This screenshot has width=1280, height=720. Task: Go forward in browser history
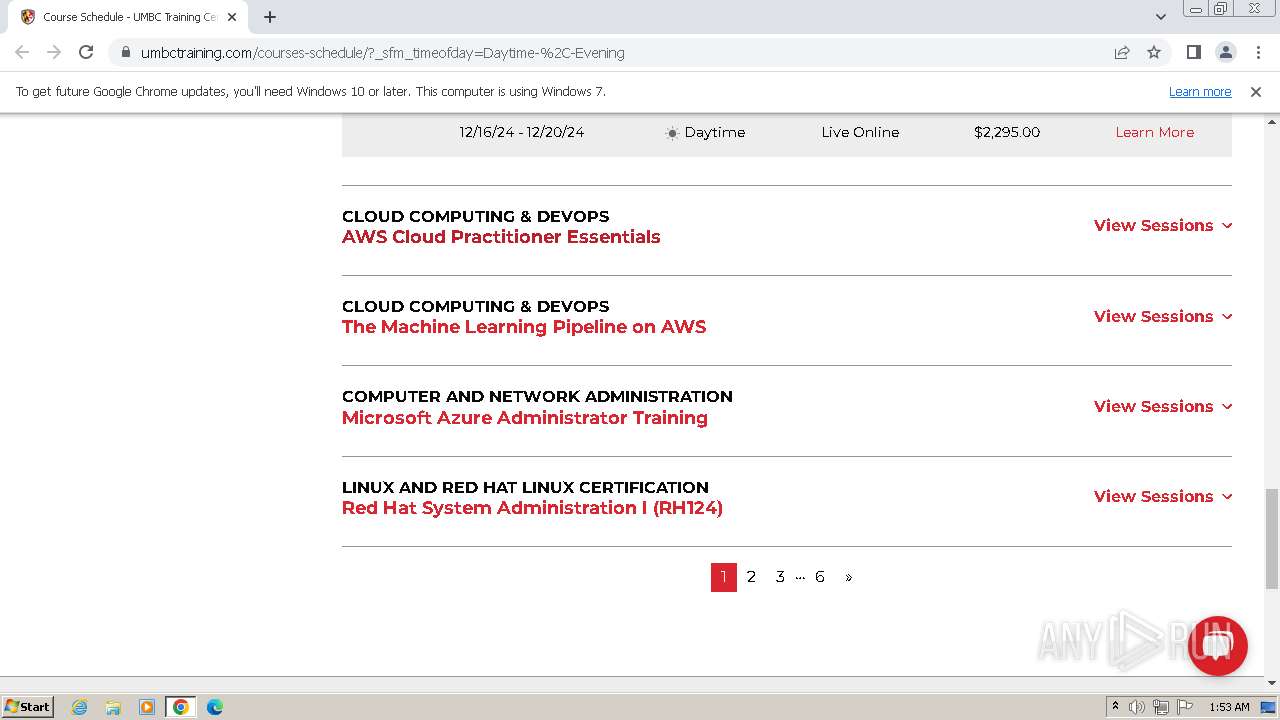[54, 52]
